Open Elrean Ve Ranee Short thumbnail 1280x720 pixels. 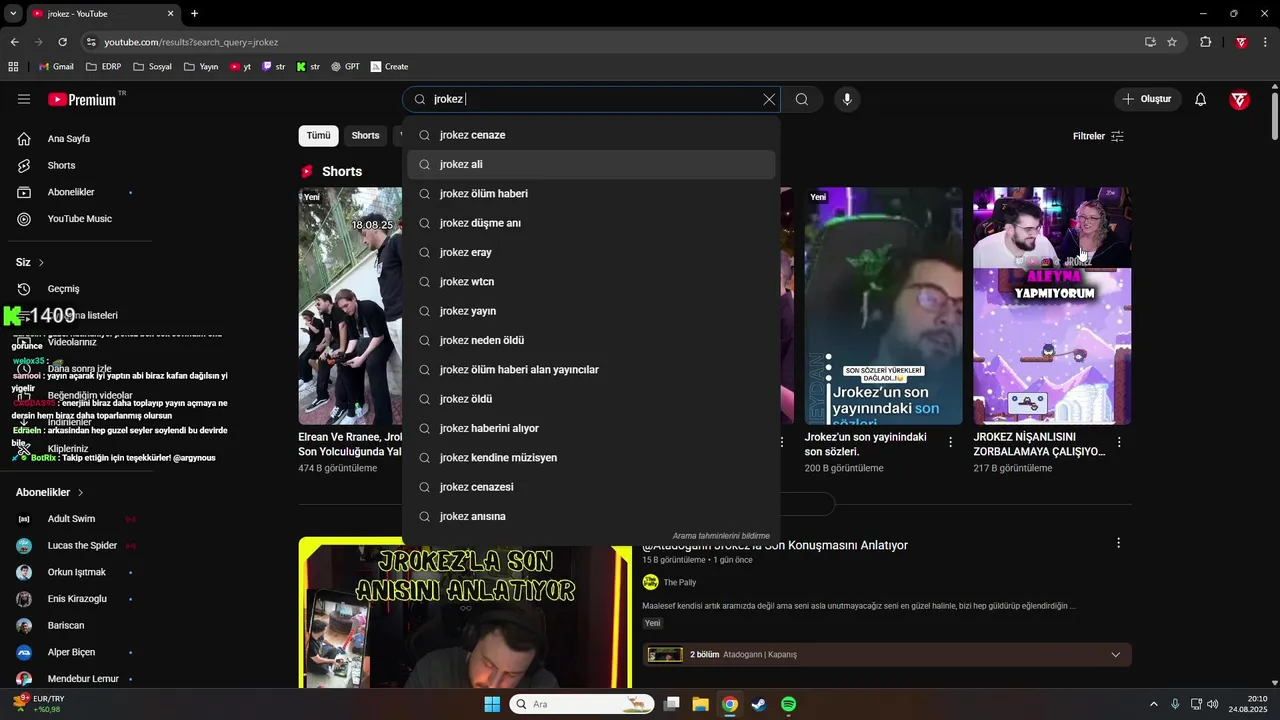click(350, 306)
